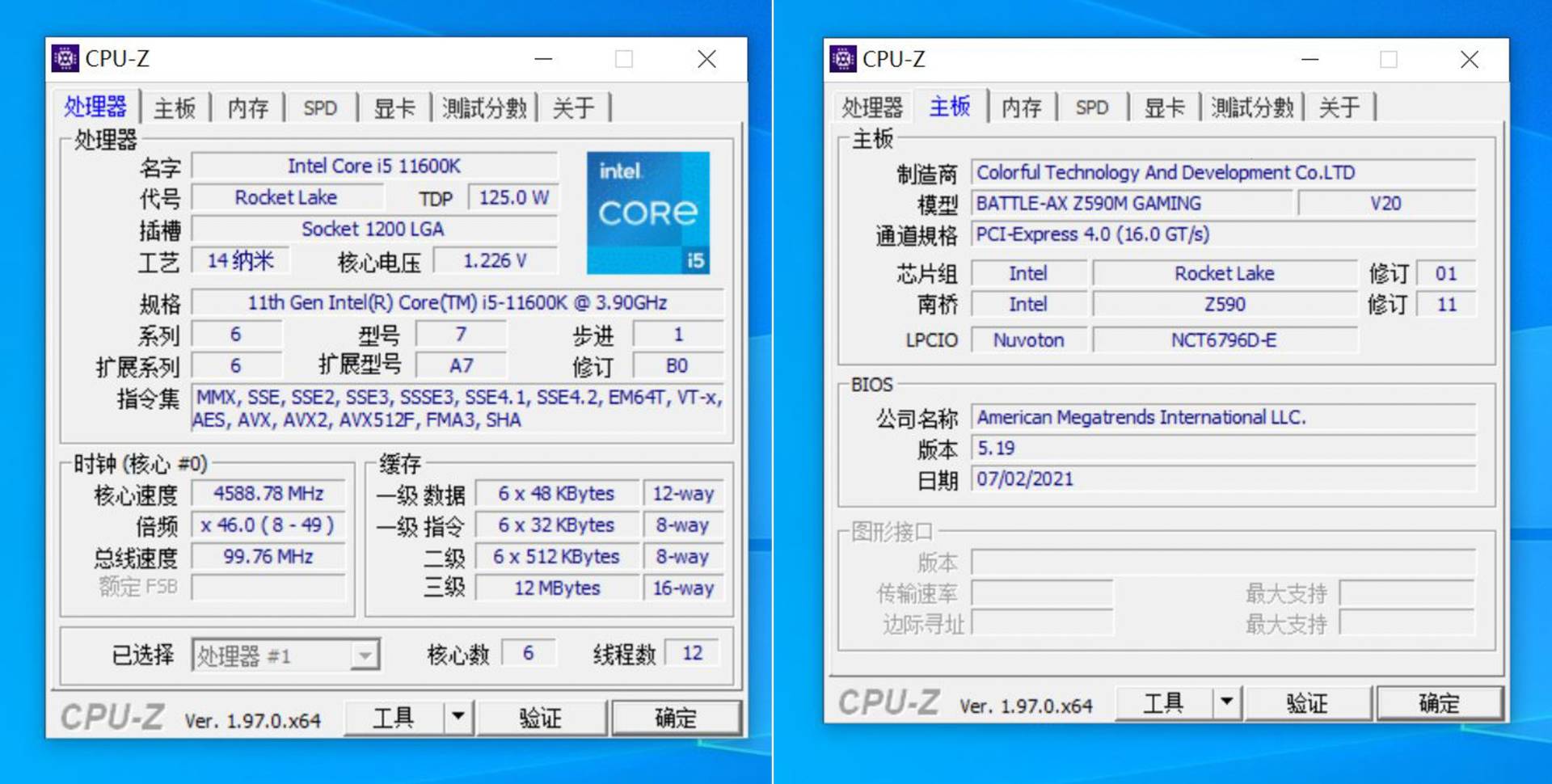This screenshot has width=1552, height=784.
Task: Click 确定 button in right window
Action: [x=1440, y=702]
